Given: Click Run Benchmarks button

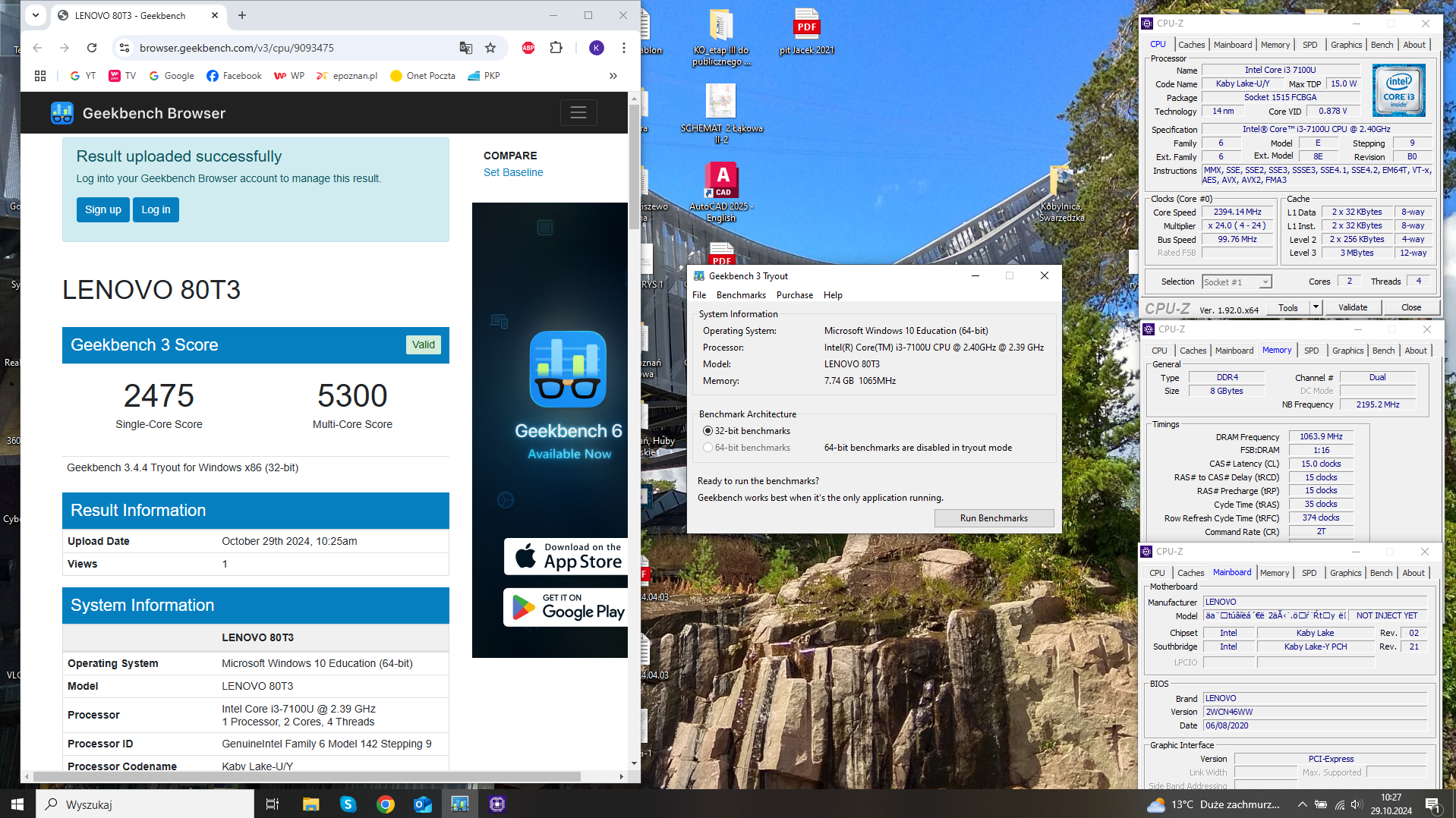Looking at the screenshot, I should (x=994, y=518).
